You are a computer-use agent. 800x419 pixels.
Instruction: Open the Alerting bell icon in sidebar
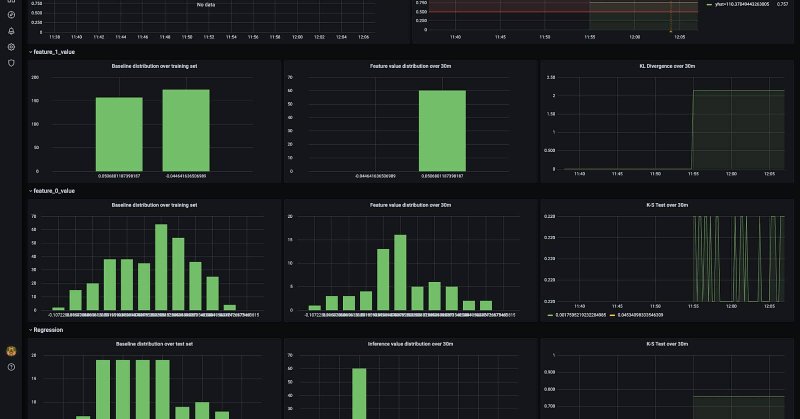click(x=11, y=31)
